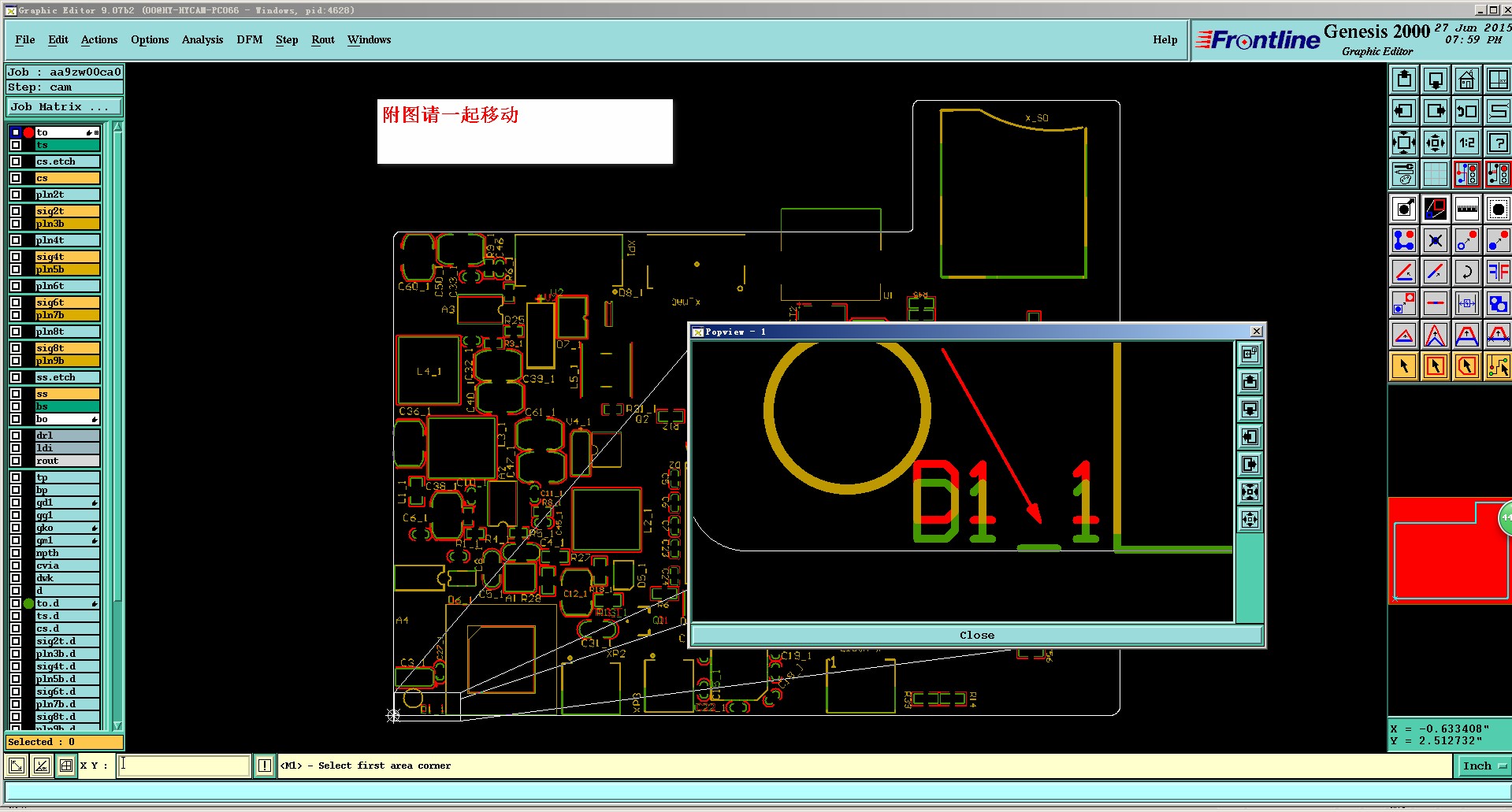Open the Windows menu
Image resolution: width=1512 pixels, height=812 pixels.
click(x=370, y=39)
